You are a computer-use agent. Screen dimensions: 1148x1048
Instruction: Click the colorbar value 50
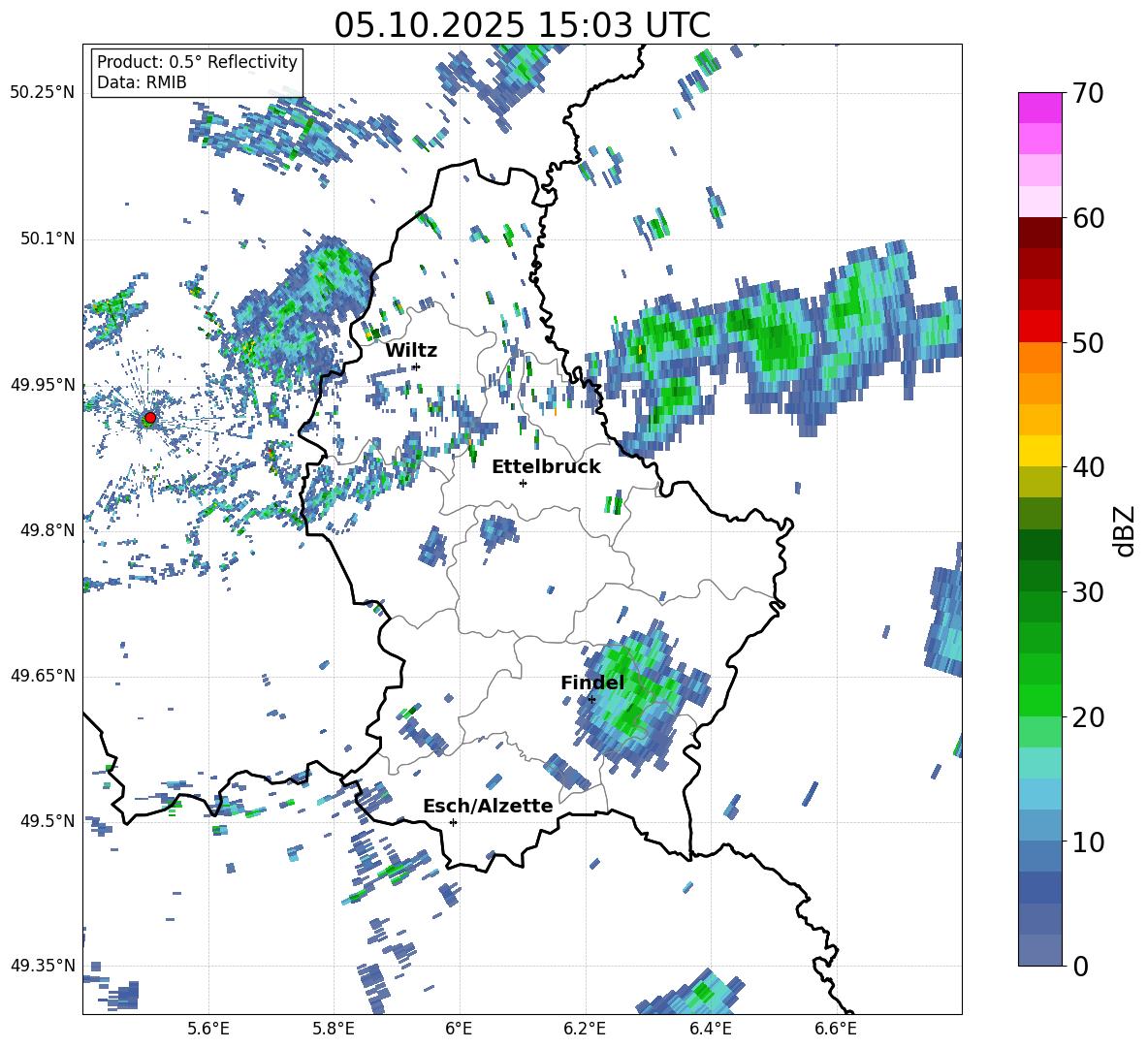tap(1088, 343)
